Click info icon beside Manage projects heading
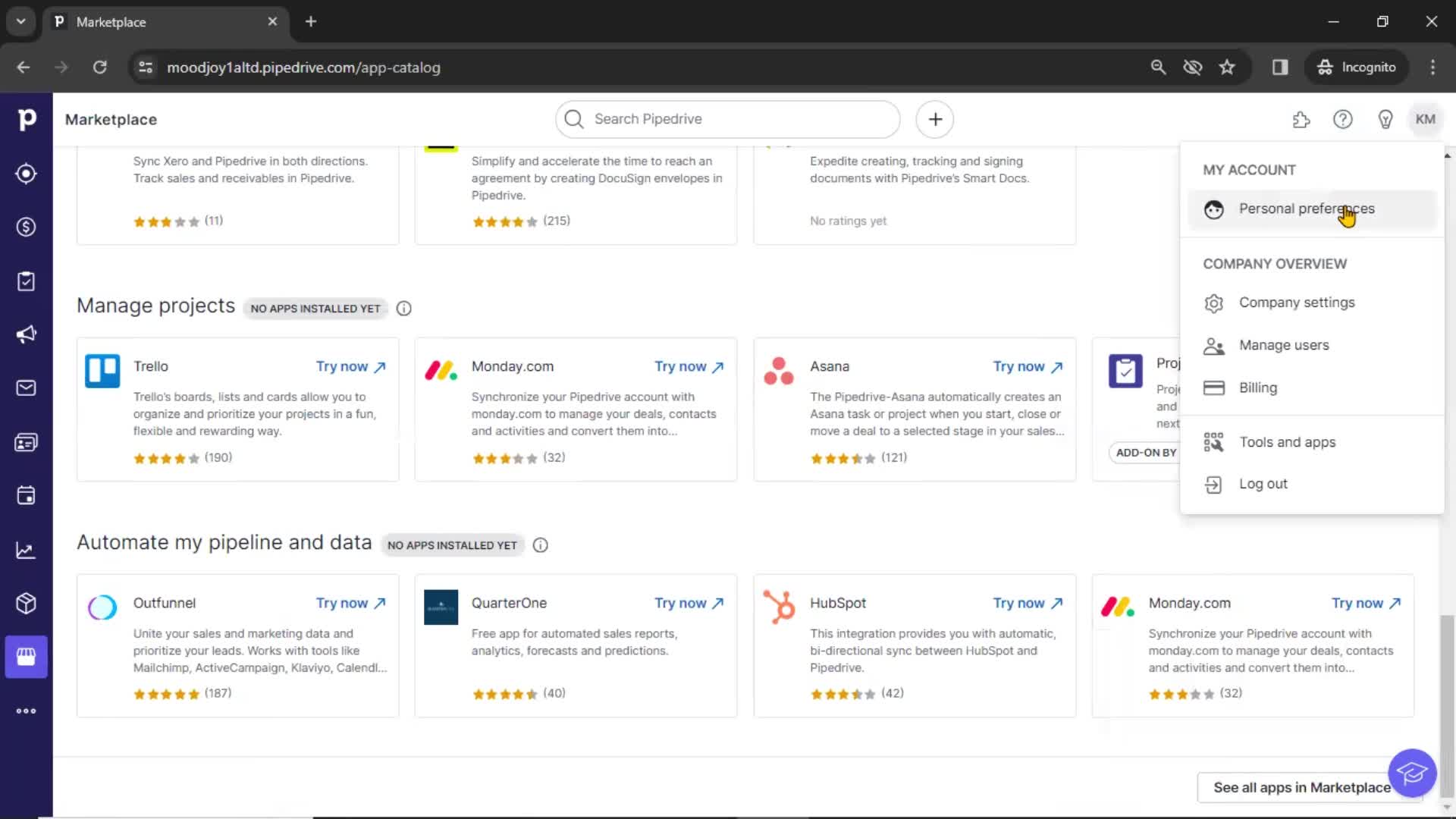Screen dimensions: 1456x819 (x=404, y=309)
